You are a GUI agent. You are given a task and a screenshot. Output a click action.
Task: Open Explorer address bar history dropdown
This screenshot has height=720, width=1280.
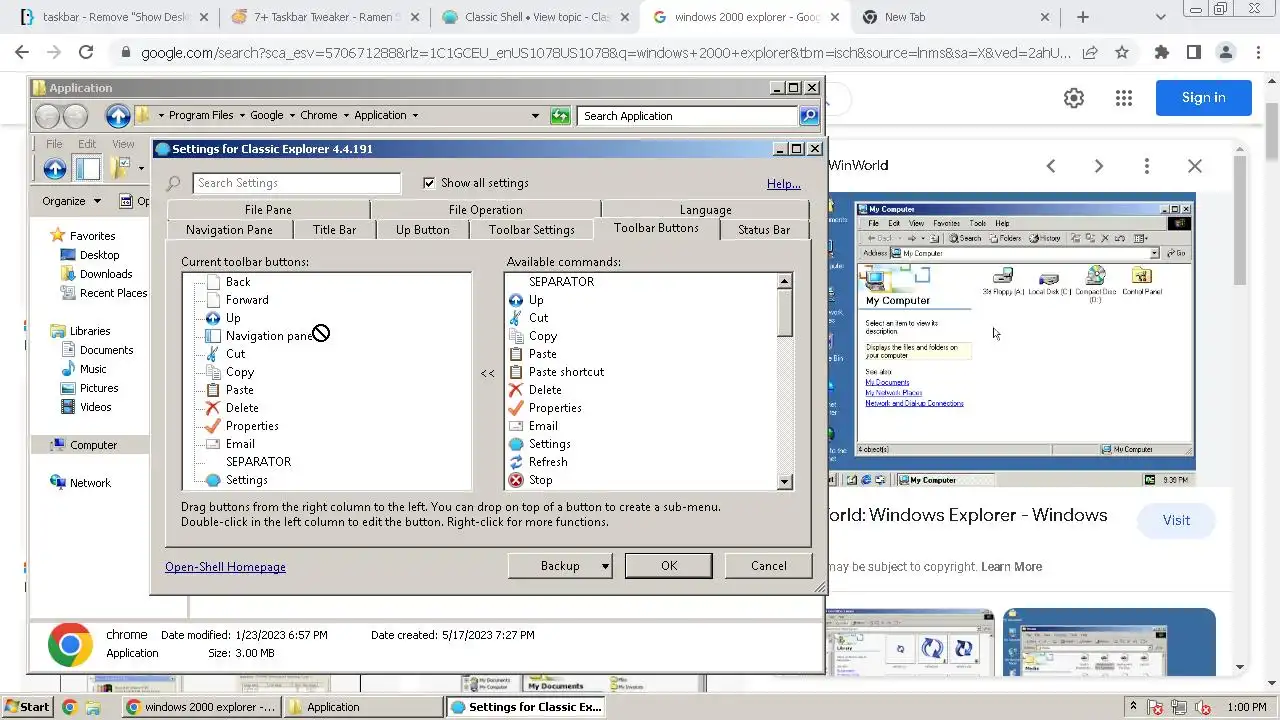[535, 116]
